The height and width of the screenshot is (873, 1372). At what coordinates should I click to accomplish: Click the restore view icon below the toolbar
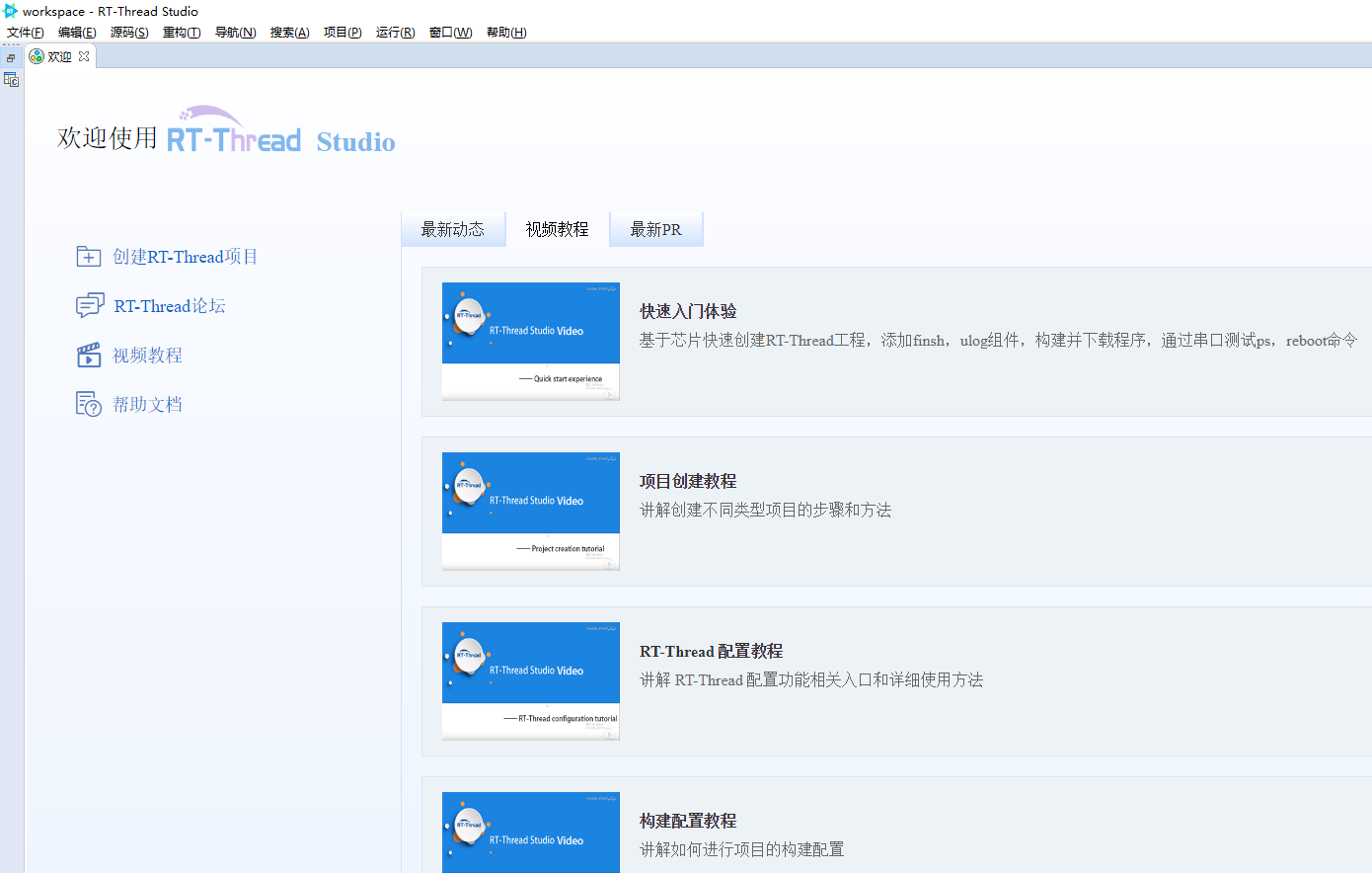click(10, 57)
